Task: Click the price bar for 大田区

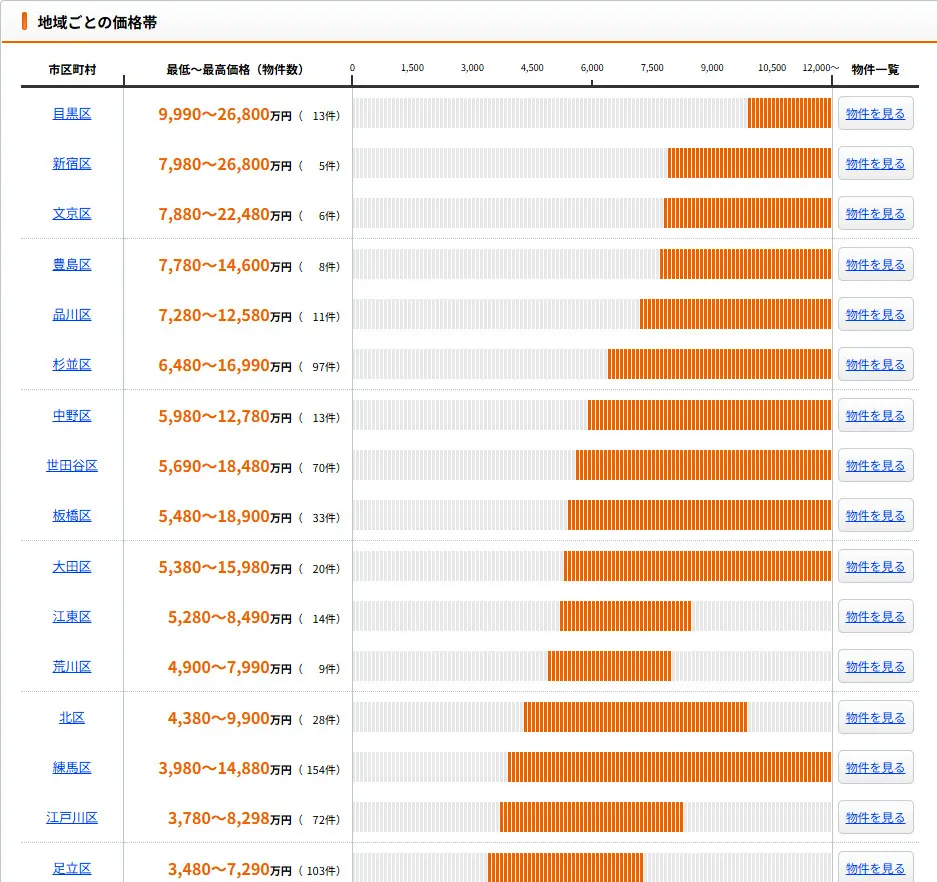Action: (x=695, y=566)
